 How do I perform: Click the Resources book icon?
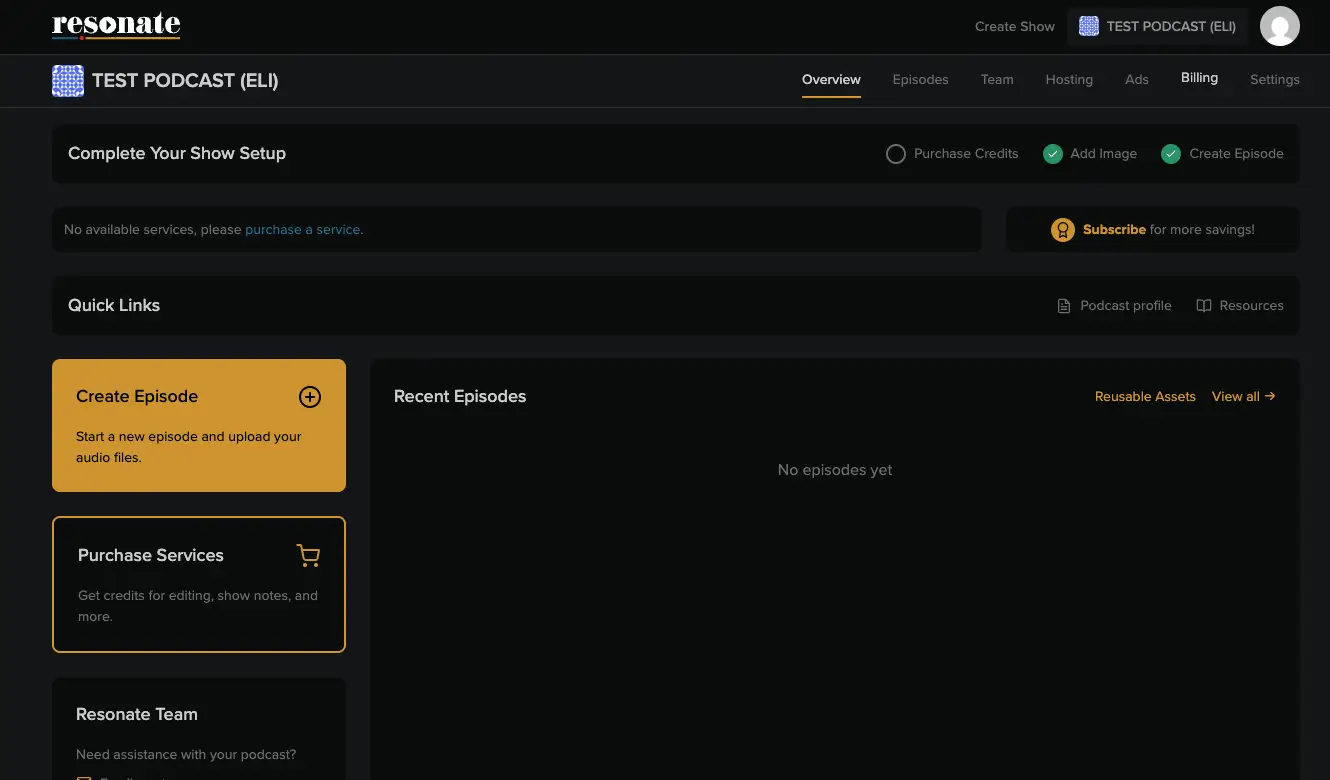tap(1203, 305)
